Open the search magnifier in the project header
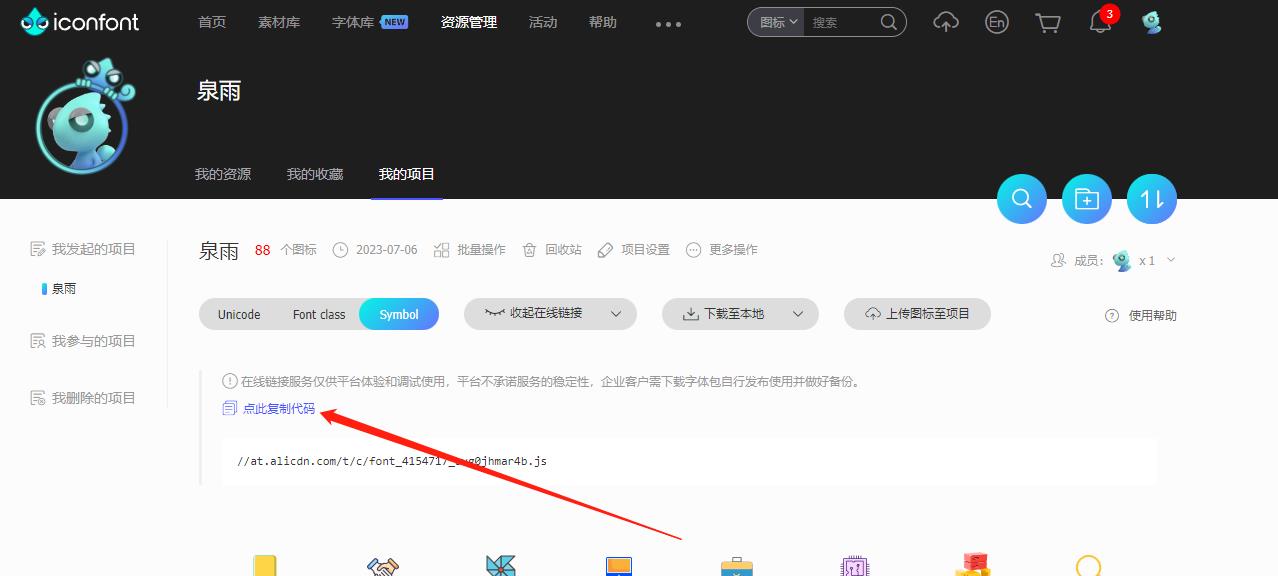 (x=1021, y=199)
